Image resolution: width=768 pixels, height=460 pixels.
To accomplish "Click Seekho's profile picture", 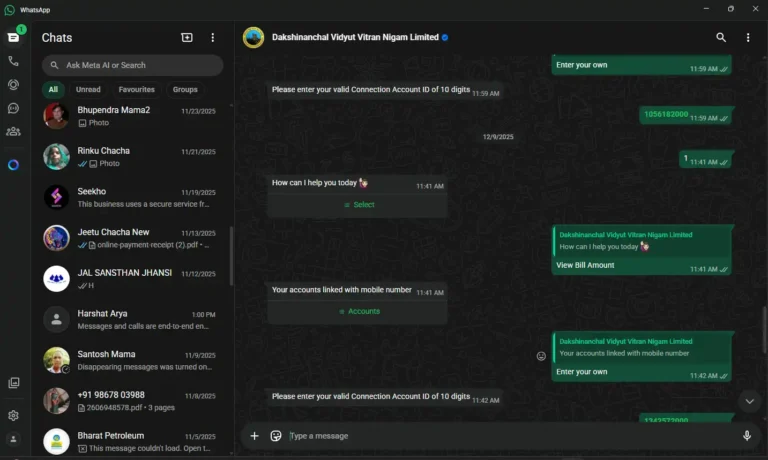I will 56,197.
